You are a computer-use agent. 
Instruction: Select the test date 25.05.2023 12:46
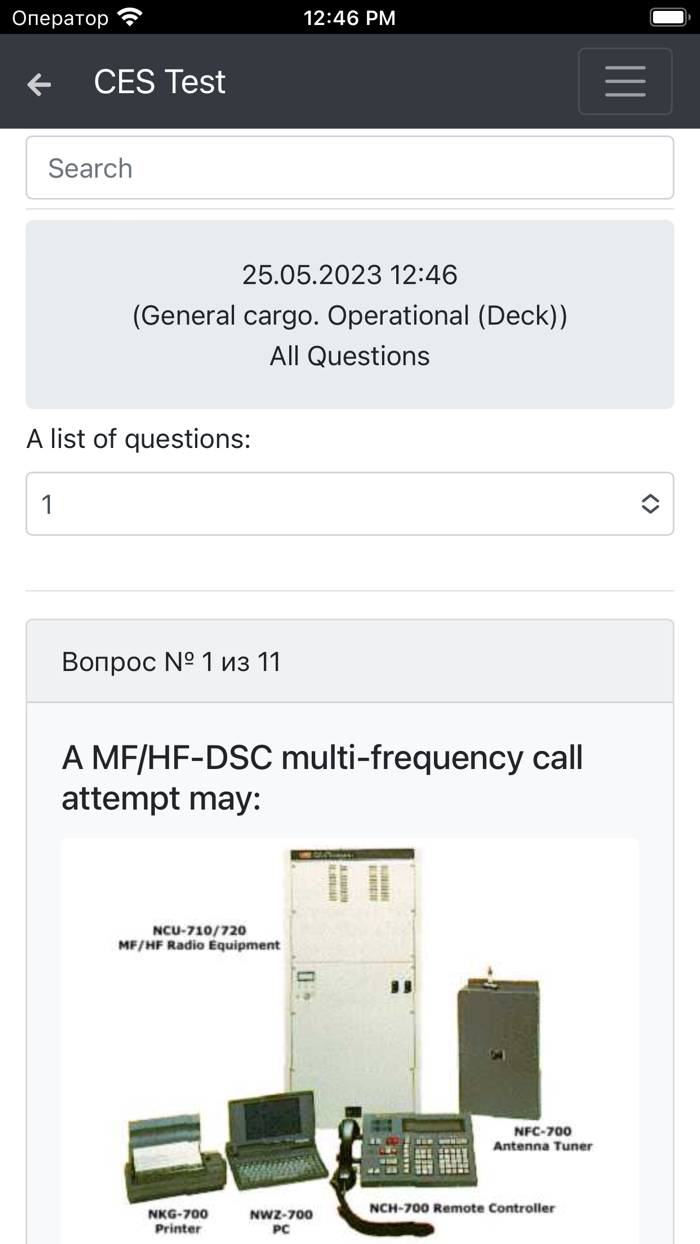pos(349,274)
